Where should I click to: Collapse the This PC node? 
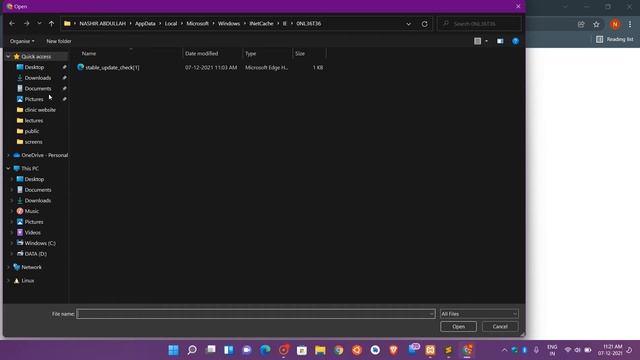coord(8,168)
